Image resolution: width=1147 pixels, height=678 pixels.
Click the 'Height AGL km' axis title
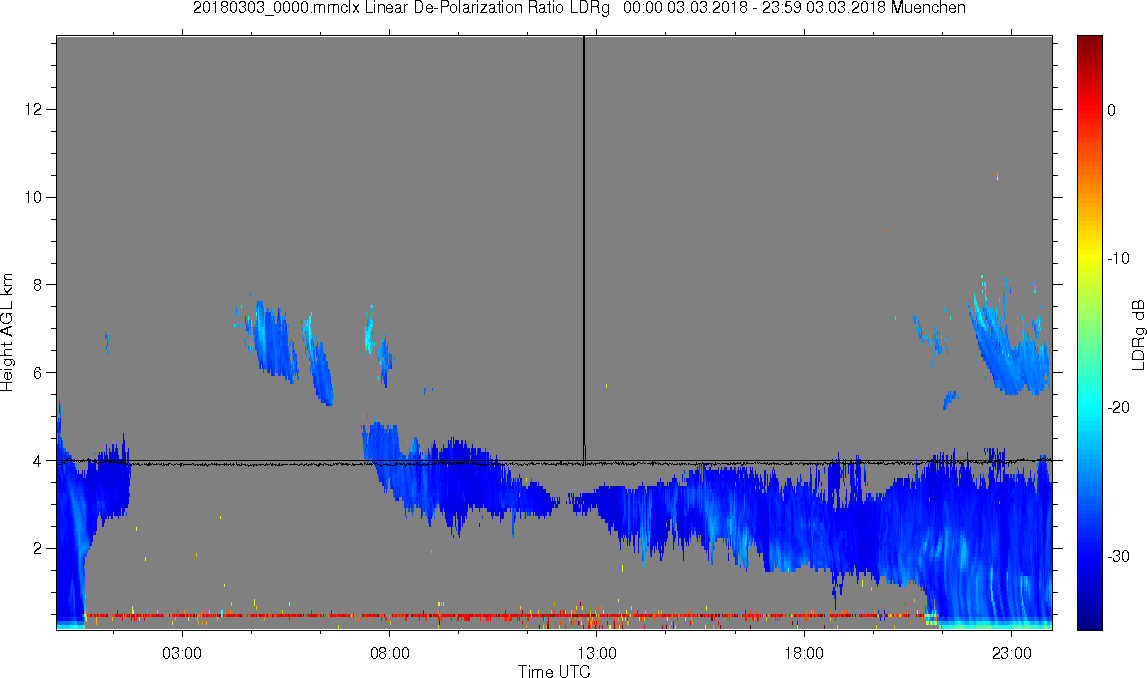pos(7,333)
